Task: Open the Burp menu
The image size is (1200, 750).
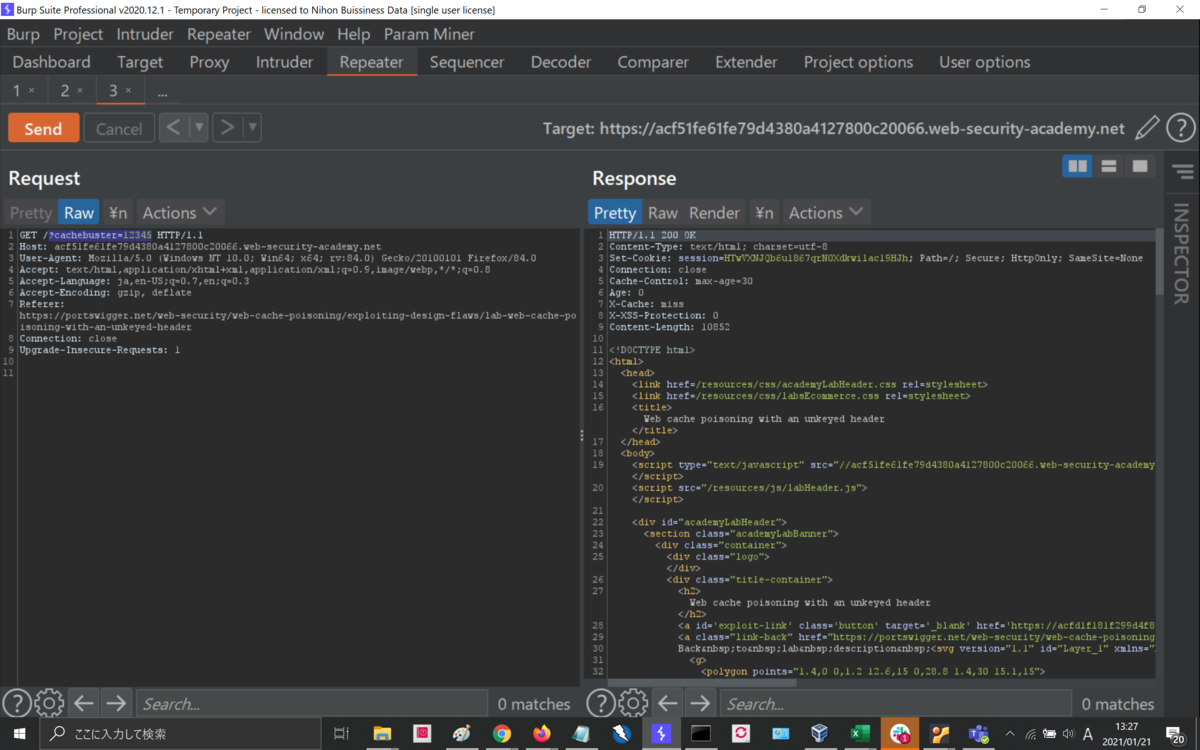Action: [x=23, y=34]
